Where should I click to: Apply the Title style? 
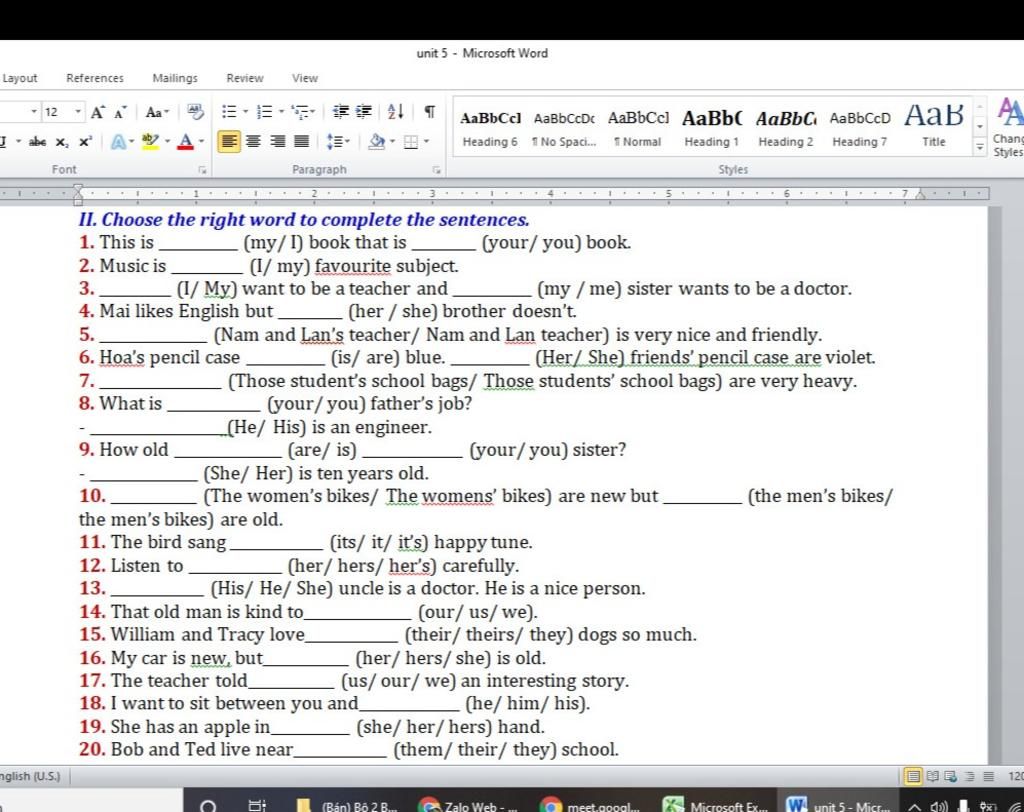click(x=934, y=128)
